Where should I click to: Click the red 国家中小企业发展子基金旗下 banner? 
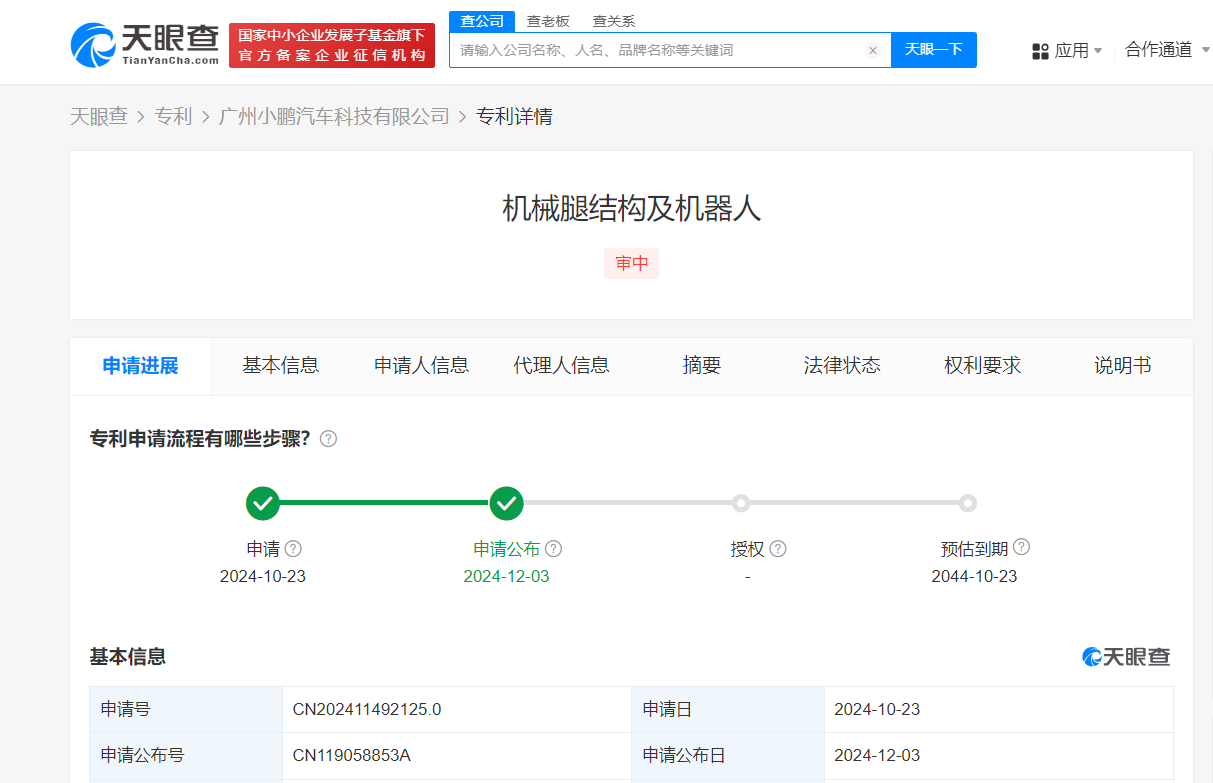[332, 45]
